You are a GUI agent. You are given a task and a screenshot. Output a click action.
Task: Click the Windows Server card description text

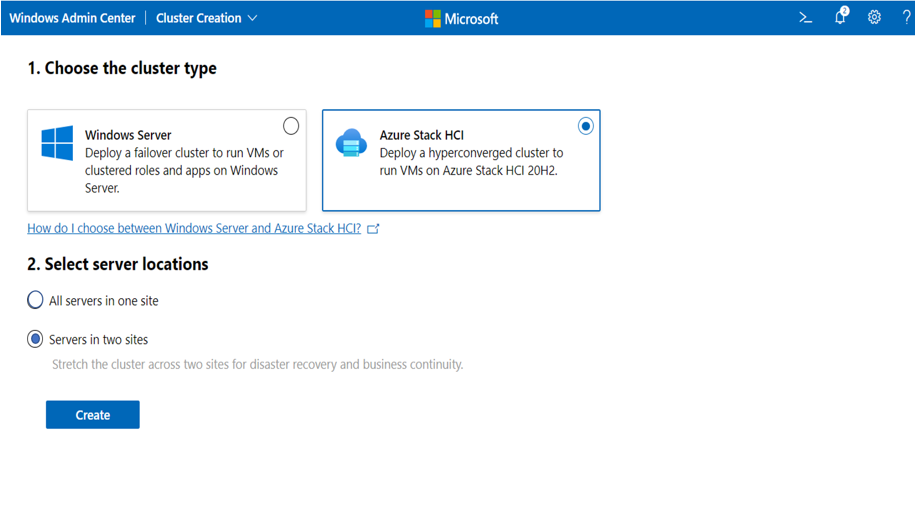pyautogui.click(x=184, y=170)
